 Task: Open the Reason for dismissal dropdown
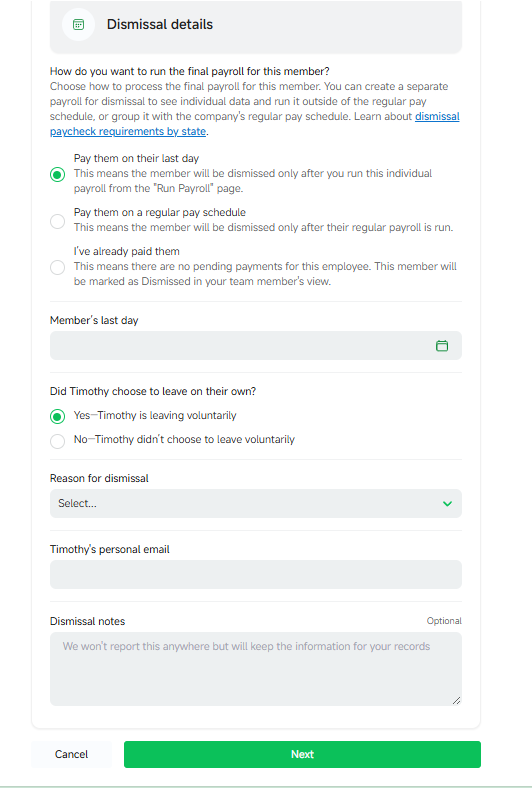click(256, 504)
